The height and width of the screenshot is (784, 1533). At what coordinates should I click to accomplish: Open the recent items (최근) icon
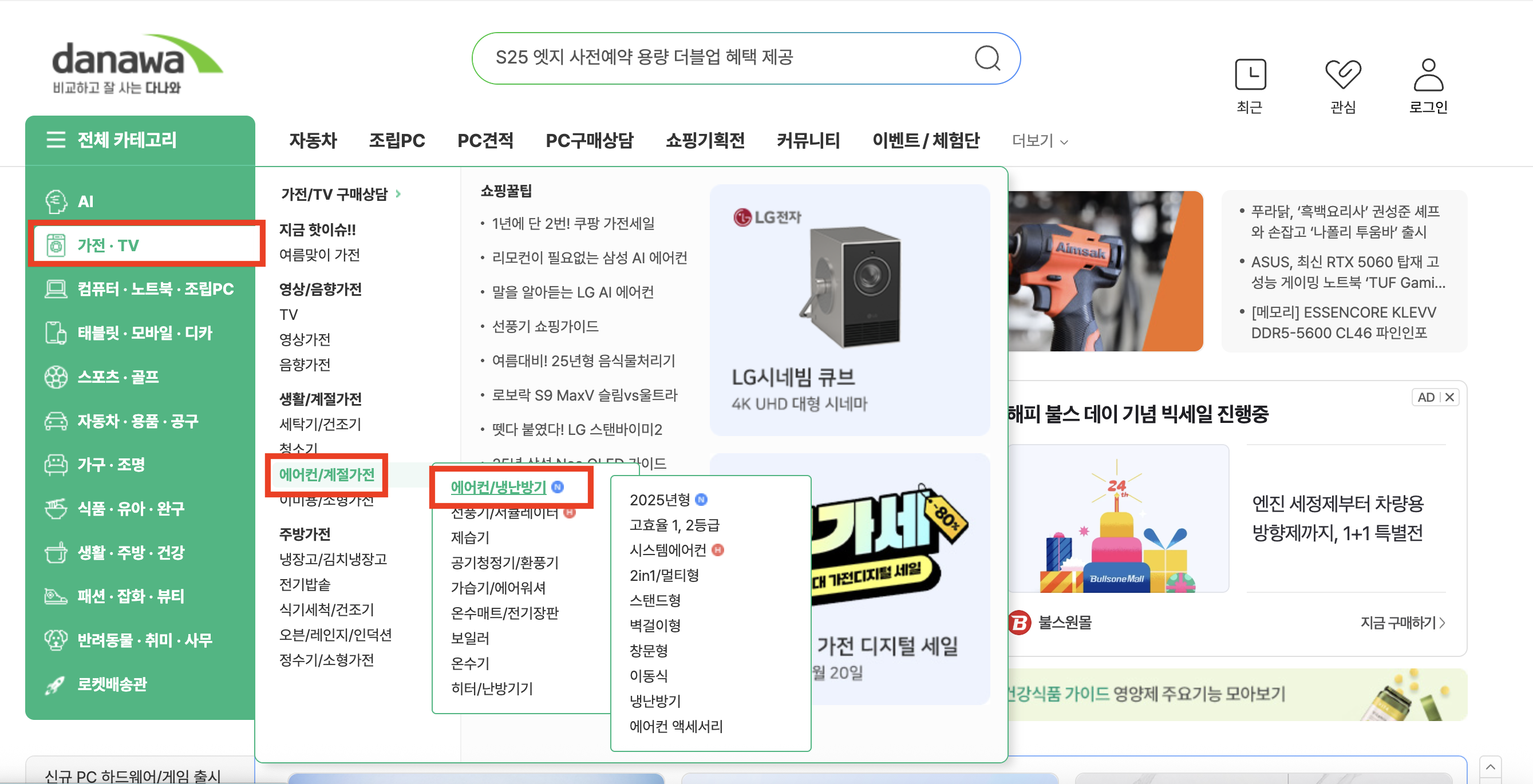pyautogui.click(x=1250, y=75)
